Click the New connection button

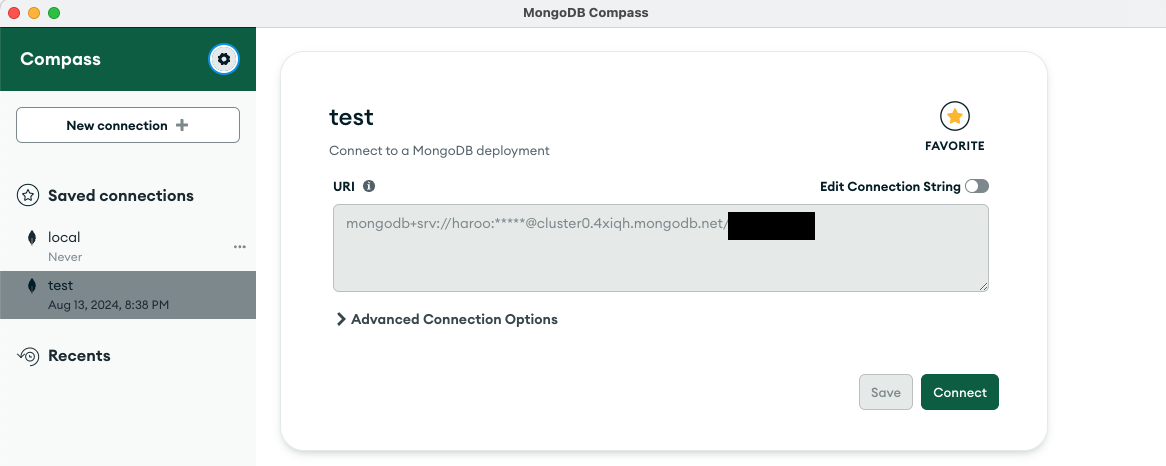coord(128,125)
